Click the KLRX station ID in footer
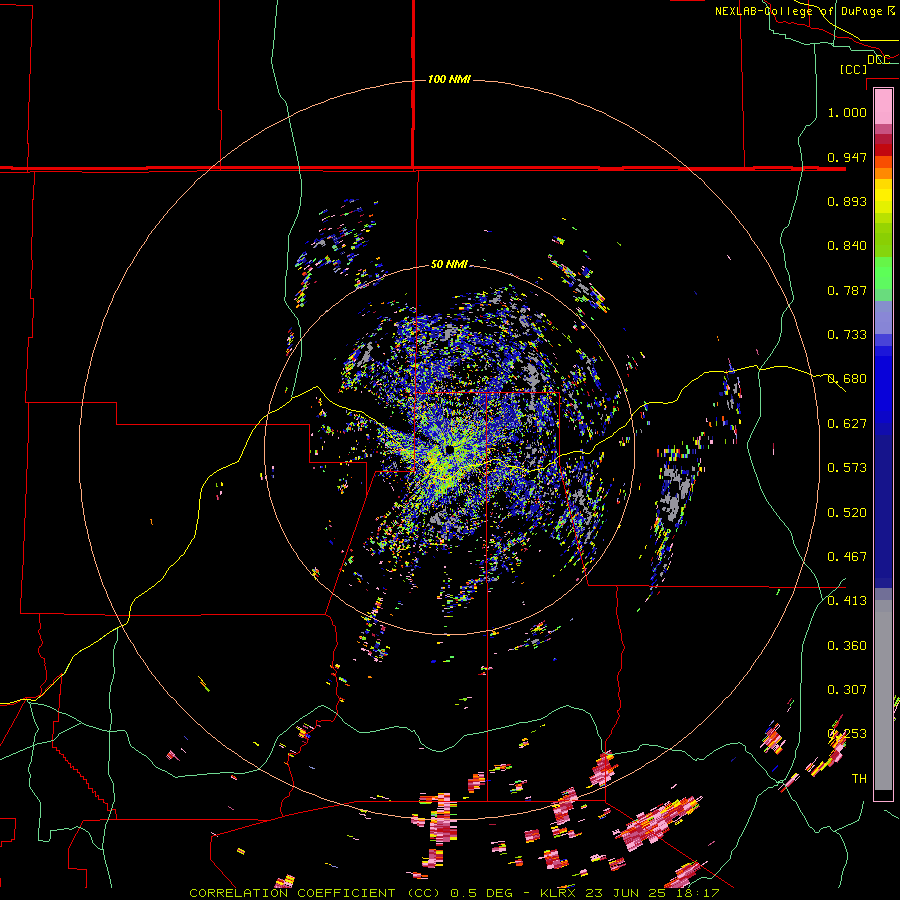The height and width of the screenshot is (900, 900). pos(560,893)
